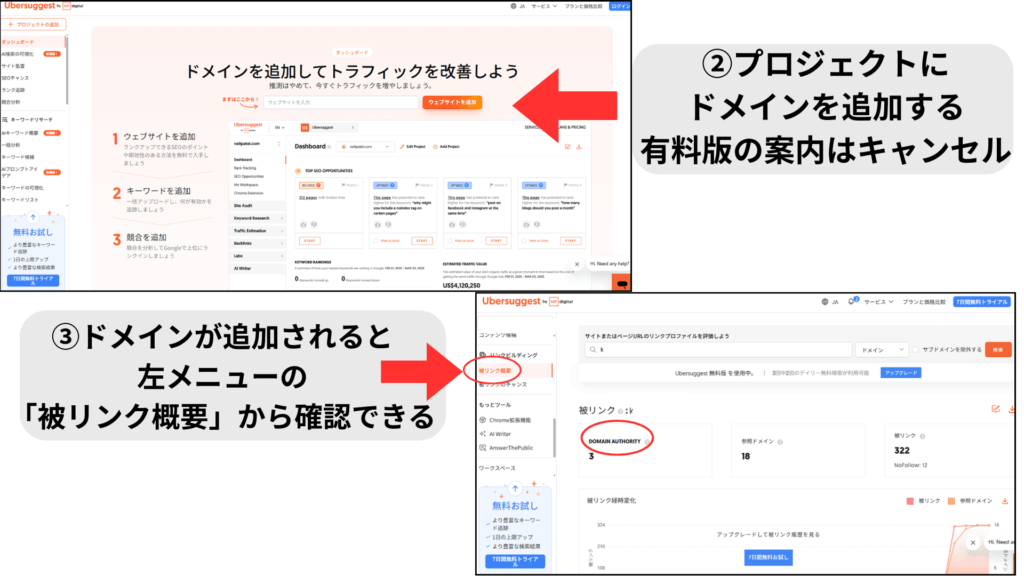The width and height of the screenshot is (1024, 576).
Task: Check the サブドメインを除外する checkbox
Action: pos(915,349)
